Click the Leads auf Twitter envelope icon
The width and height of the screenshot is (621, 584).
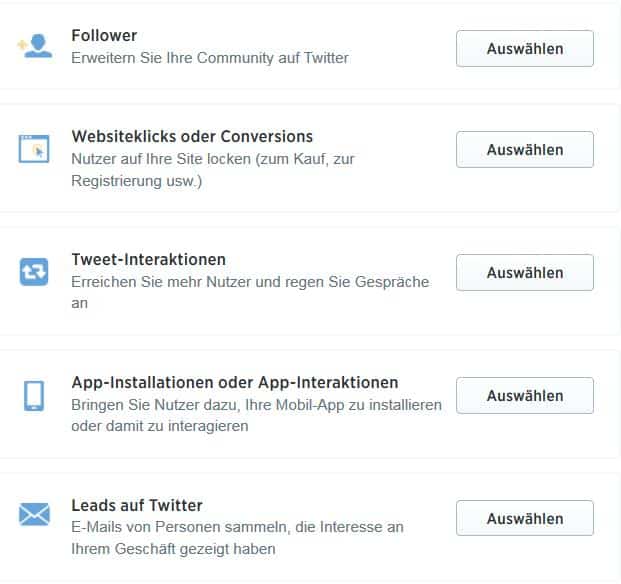point(34,515)
